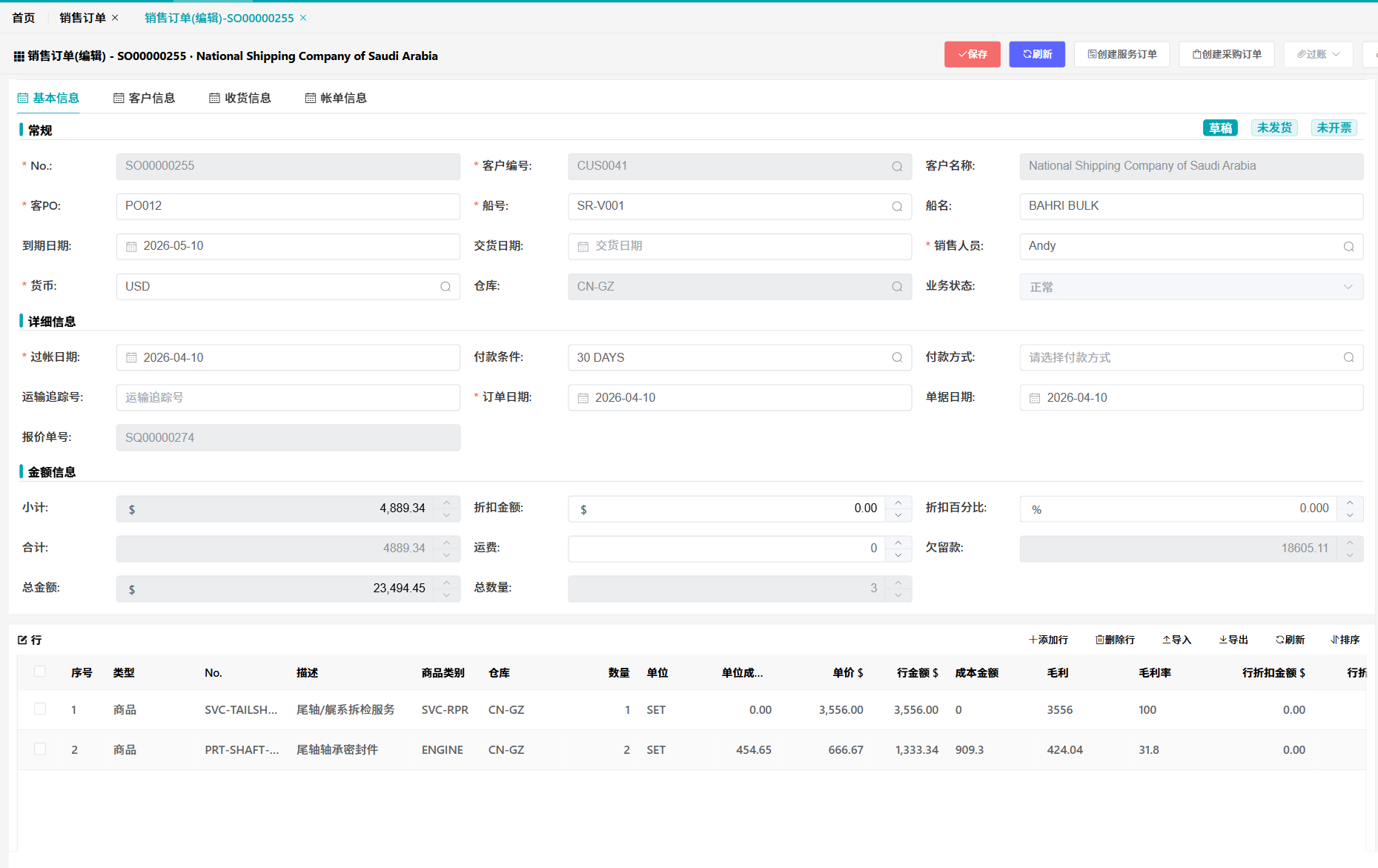The width and height of the screenshot is (1378, 868).
Task: Tick the checkbox for line row 2
Action: click(x=40, y=749)
